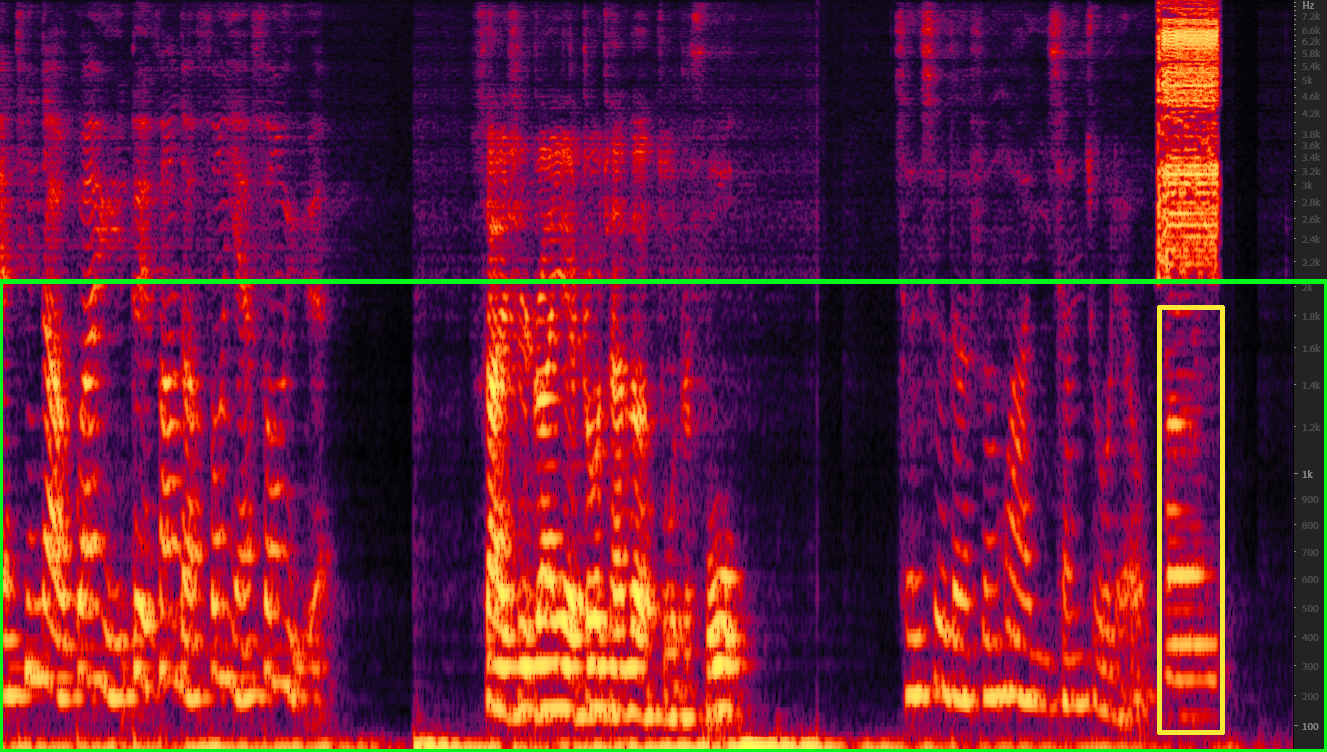Click the 1.6k frequency ruler label
This screenshot has height=752, width=1327.
click(1309, 349)
